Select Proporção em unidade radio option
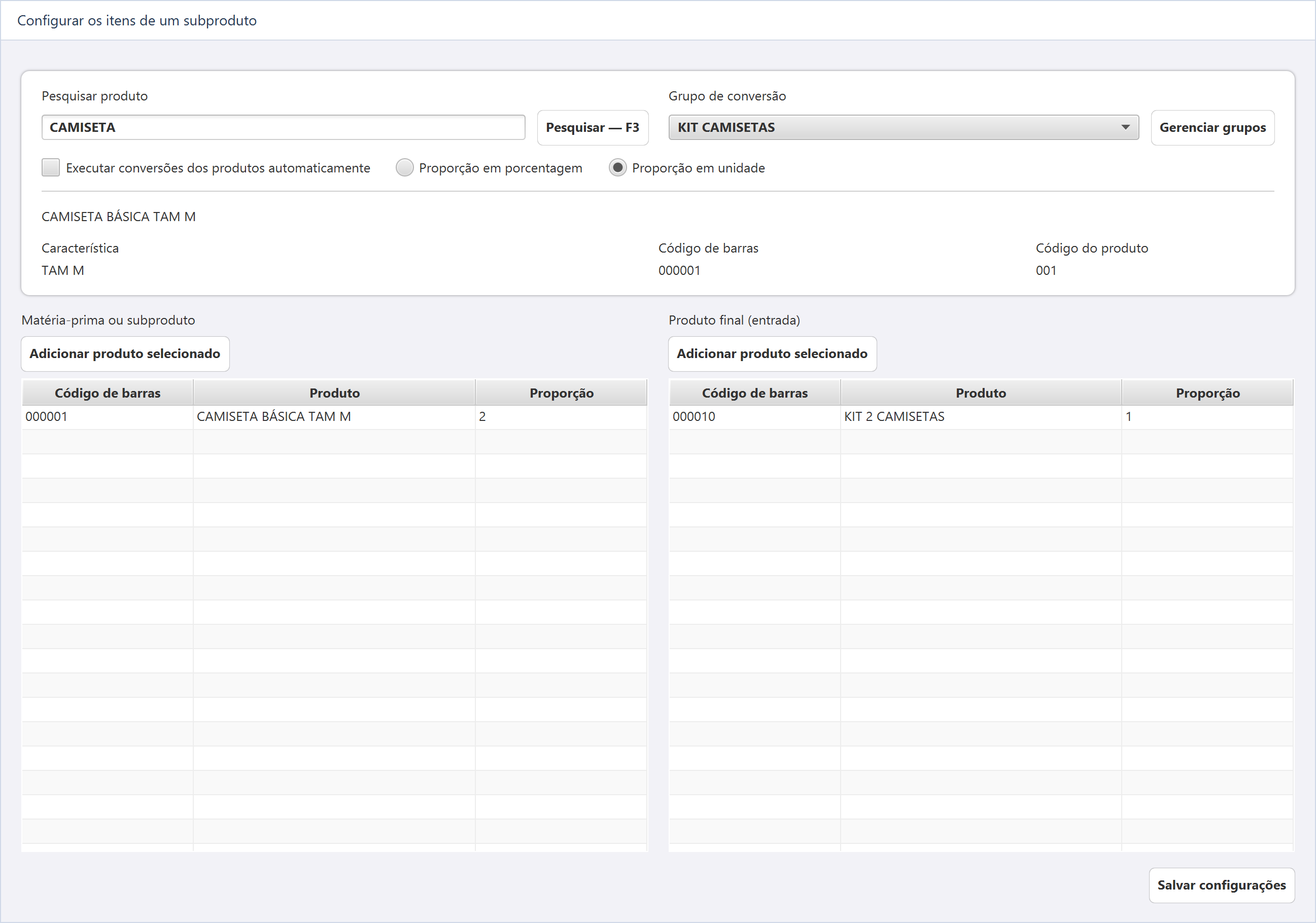Image resolution: width=1316 pixels, height=923 pixels. pyautogui.click(x=617, y=168)
